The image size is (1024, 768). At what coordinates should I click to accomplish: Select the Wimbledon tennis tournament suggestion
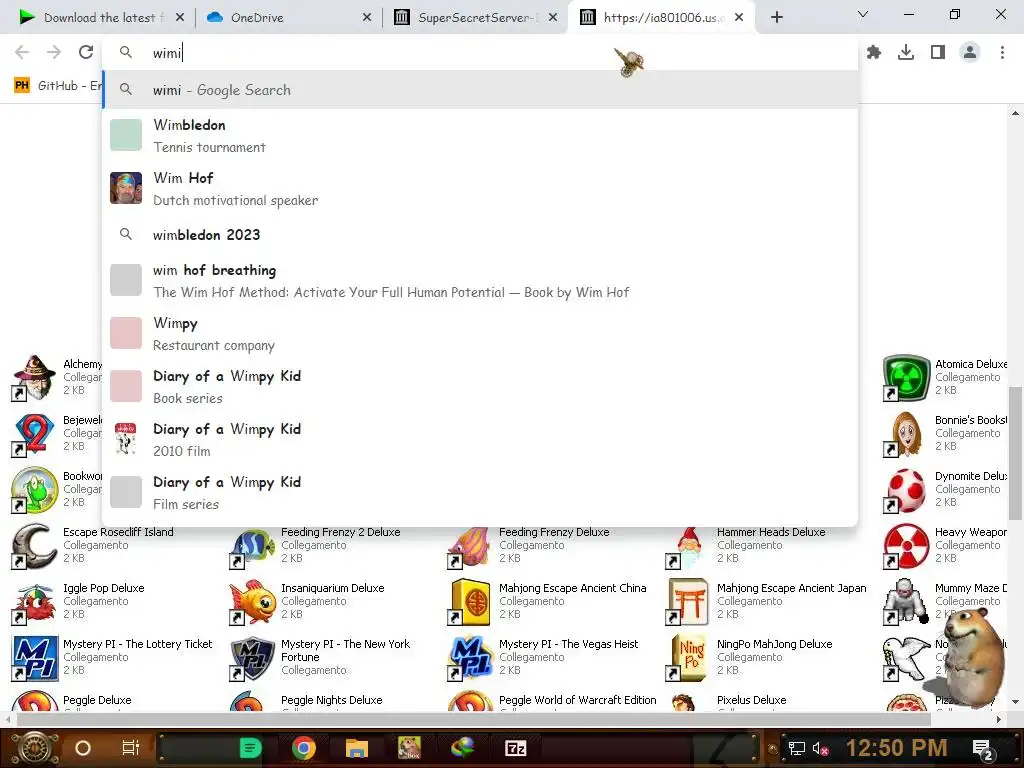(480, 135)
